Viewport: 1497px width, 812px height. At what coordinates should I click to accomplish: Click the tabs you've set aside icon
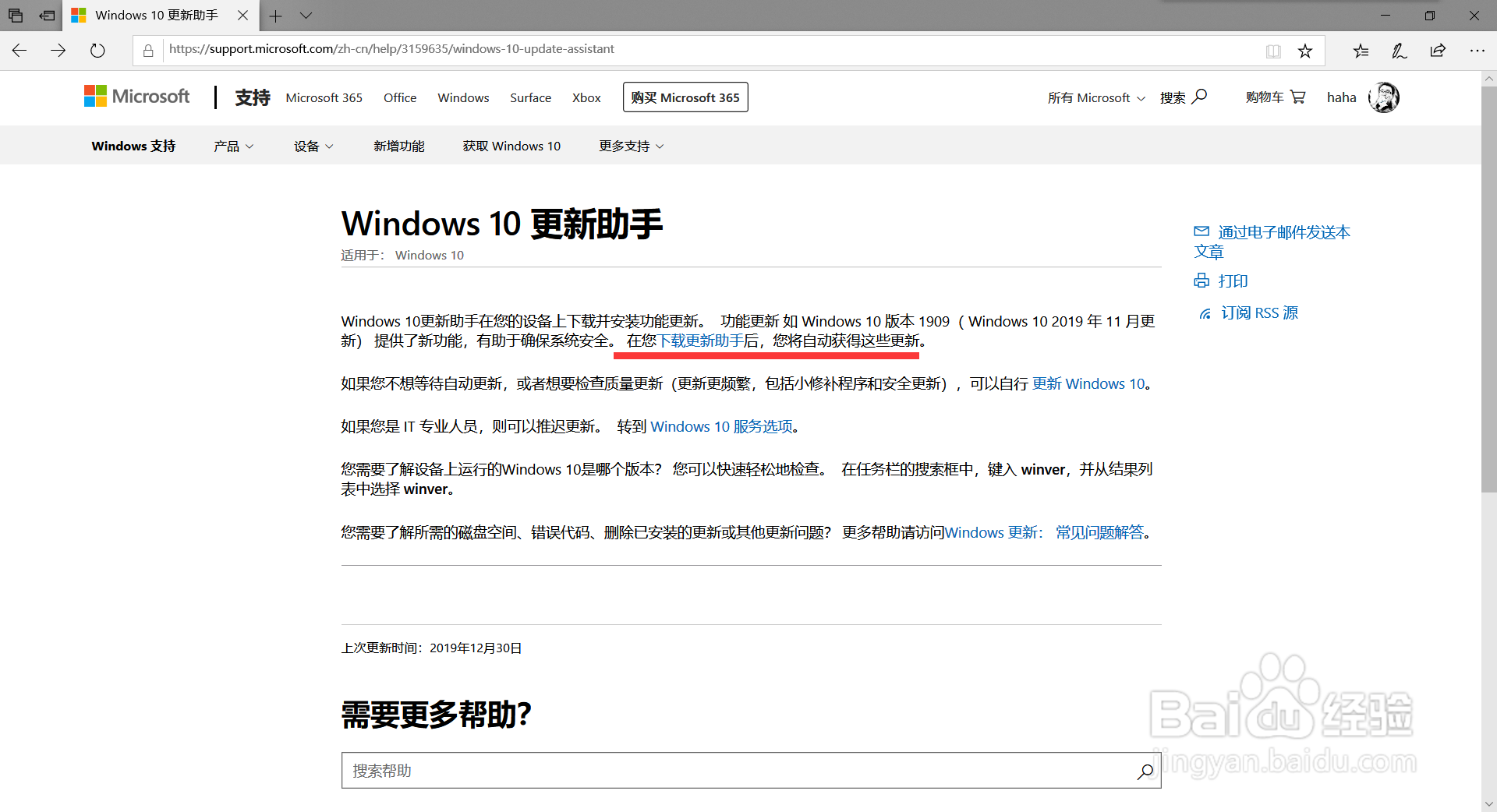(16, 16)
